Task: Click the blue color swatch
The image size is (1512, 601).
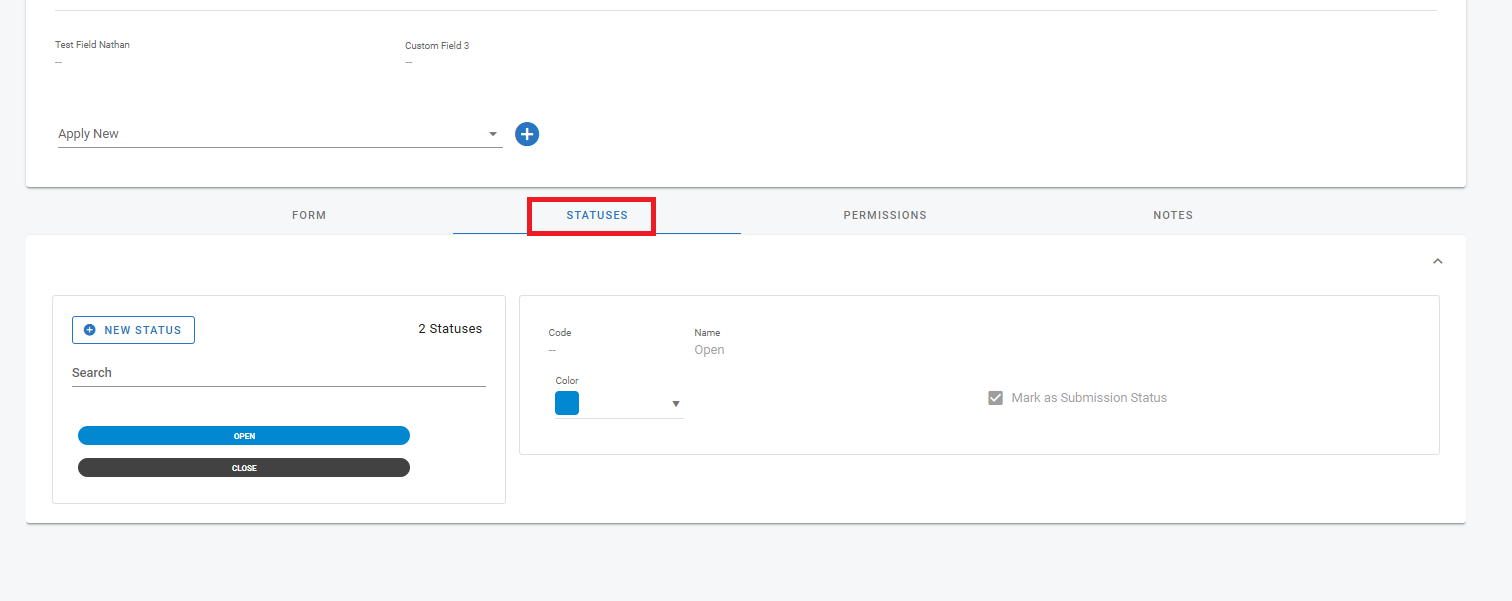Action: (567, 403)
